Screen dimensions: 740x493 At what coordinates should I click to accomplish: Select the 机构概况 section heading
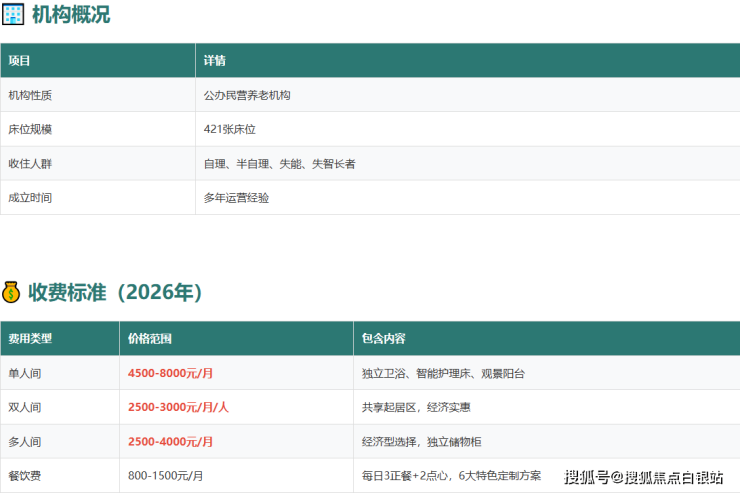pos(71,15)
